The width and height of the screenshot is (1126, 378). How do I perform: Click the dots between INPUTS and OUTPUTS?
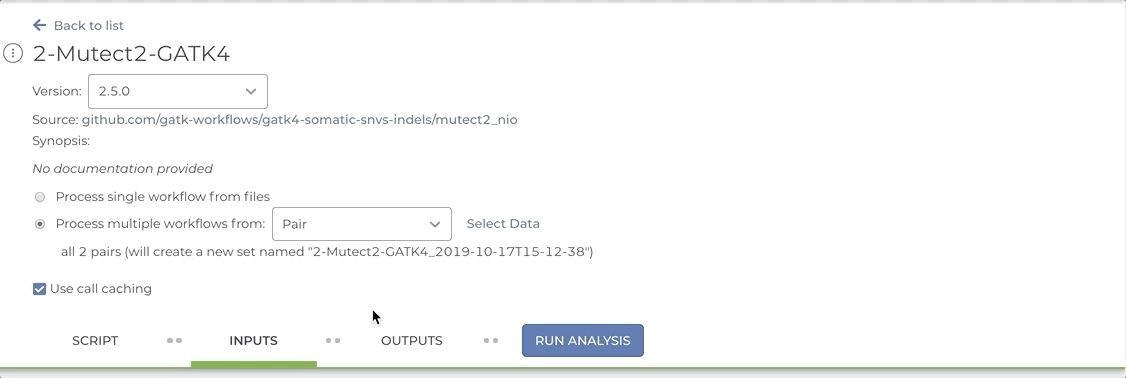pyautogui.click(x=333, y=341)
